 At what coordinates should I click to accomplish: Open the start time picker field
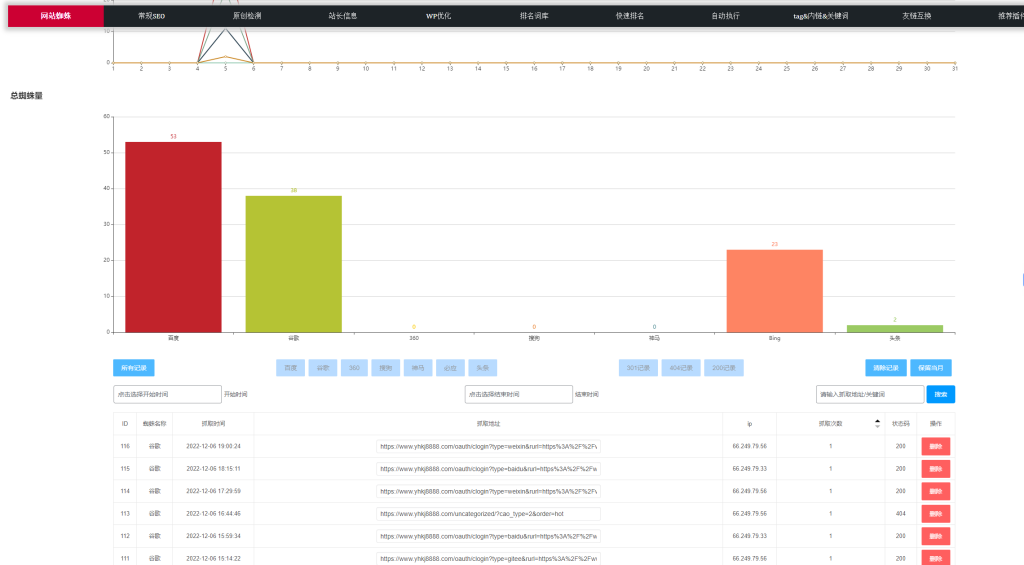coord(167,395)
